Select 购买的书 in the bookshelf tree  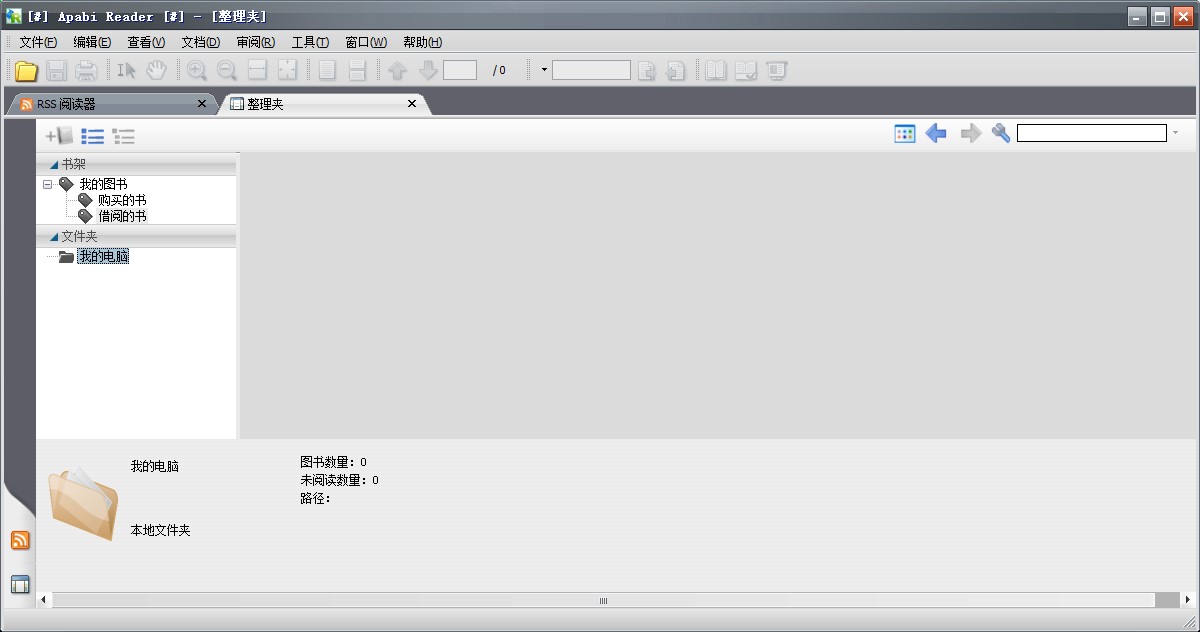pos(122,200)
